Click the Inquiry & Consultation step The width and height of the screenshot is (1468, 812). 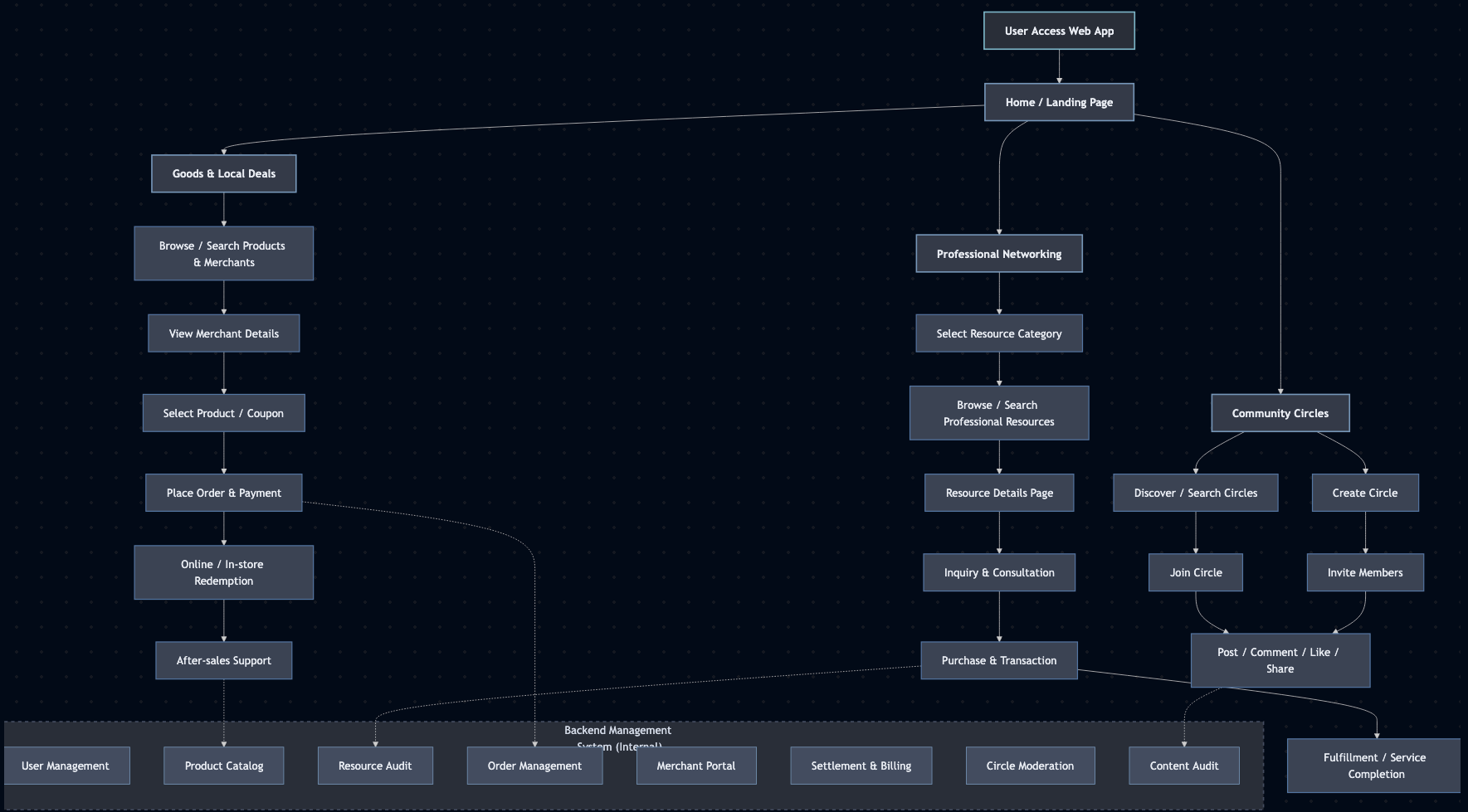999,572
